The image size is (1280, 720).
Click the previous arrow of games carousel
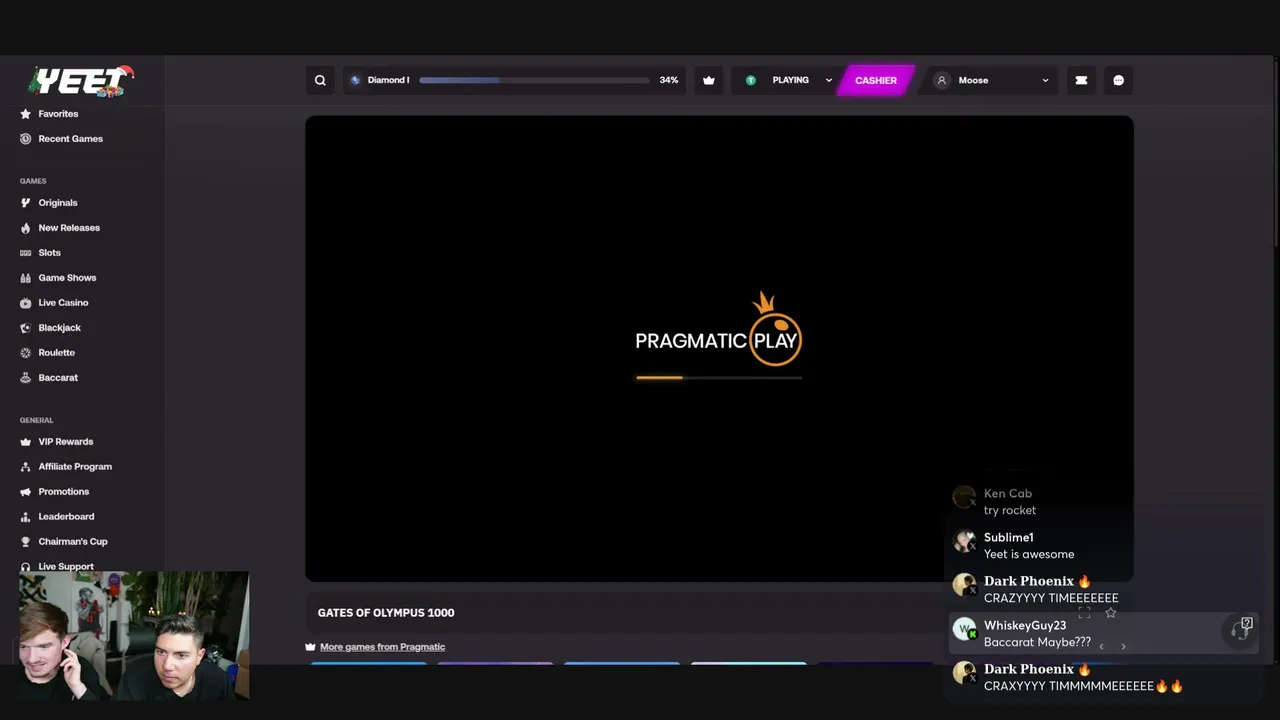coord(1101,647)
